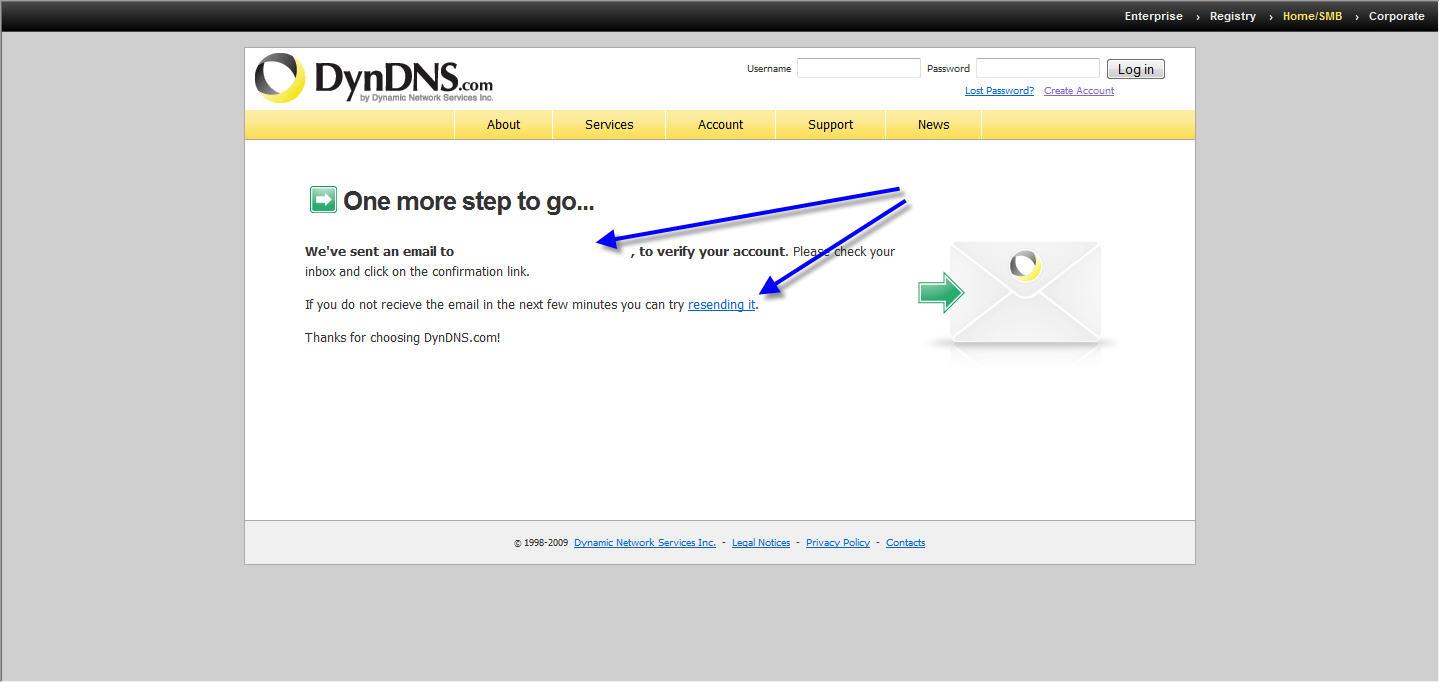Image resolution: width=1440 pixels, height=683 pixels.
Task: Go to the Registry section
Action: [x=1232, y=16]
